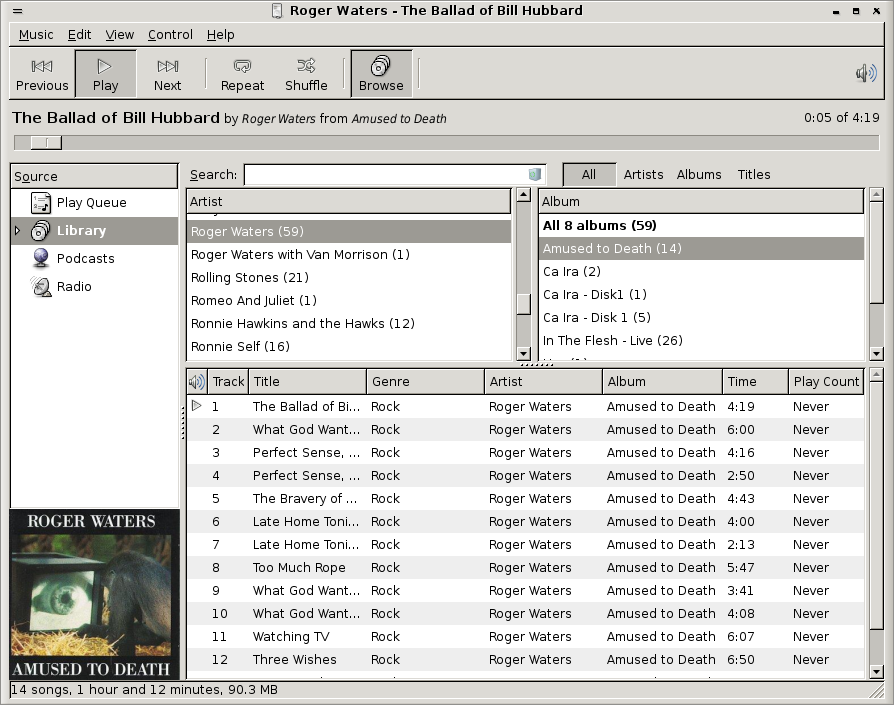Select track Too Much Rope
Screen dimensions: 894x705
[525, 568]
